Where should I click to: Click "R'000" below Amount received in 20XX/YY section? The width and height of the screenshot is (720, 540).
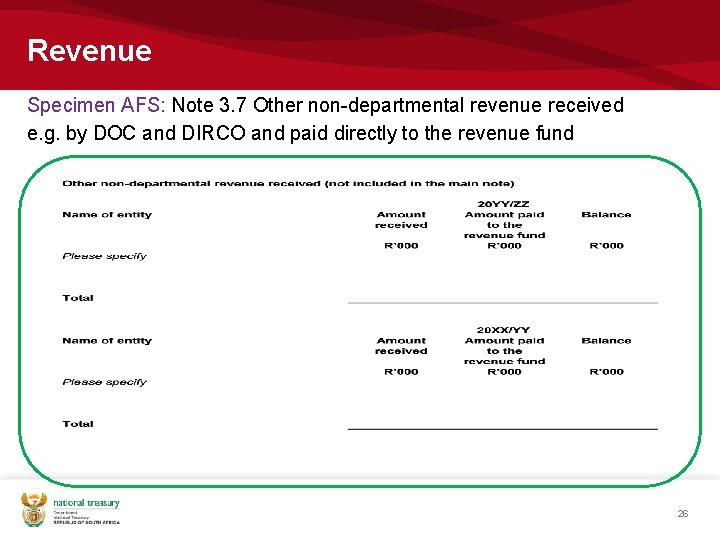click(x=401, y=371)
